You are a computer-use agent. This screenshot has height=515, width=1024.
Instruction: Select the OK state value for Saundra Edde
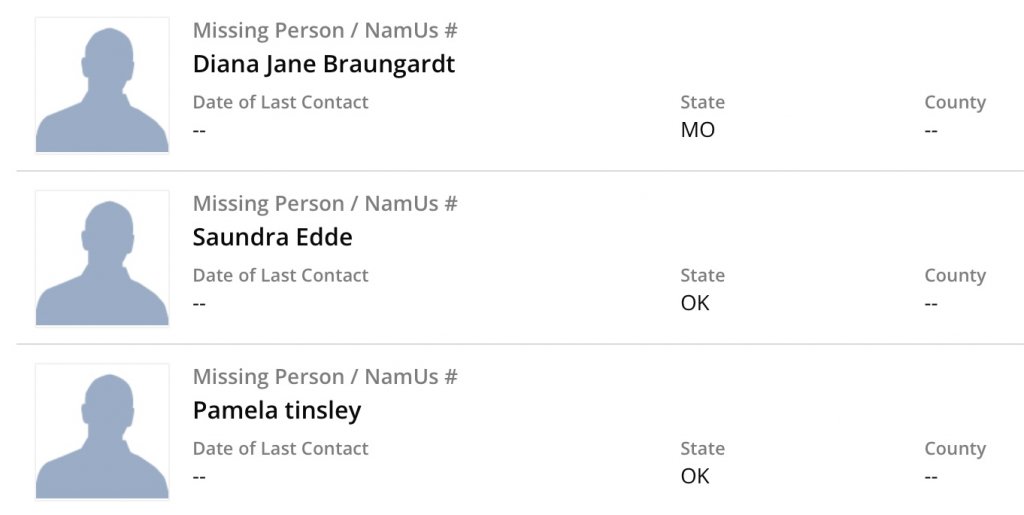tap(694, 303)
